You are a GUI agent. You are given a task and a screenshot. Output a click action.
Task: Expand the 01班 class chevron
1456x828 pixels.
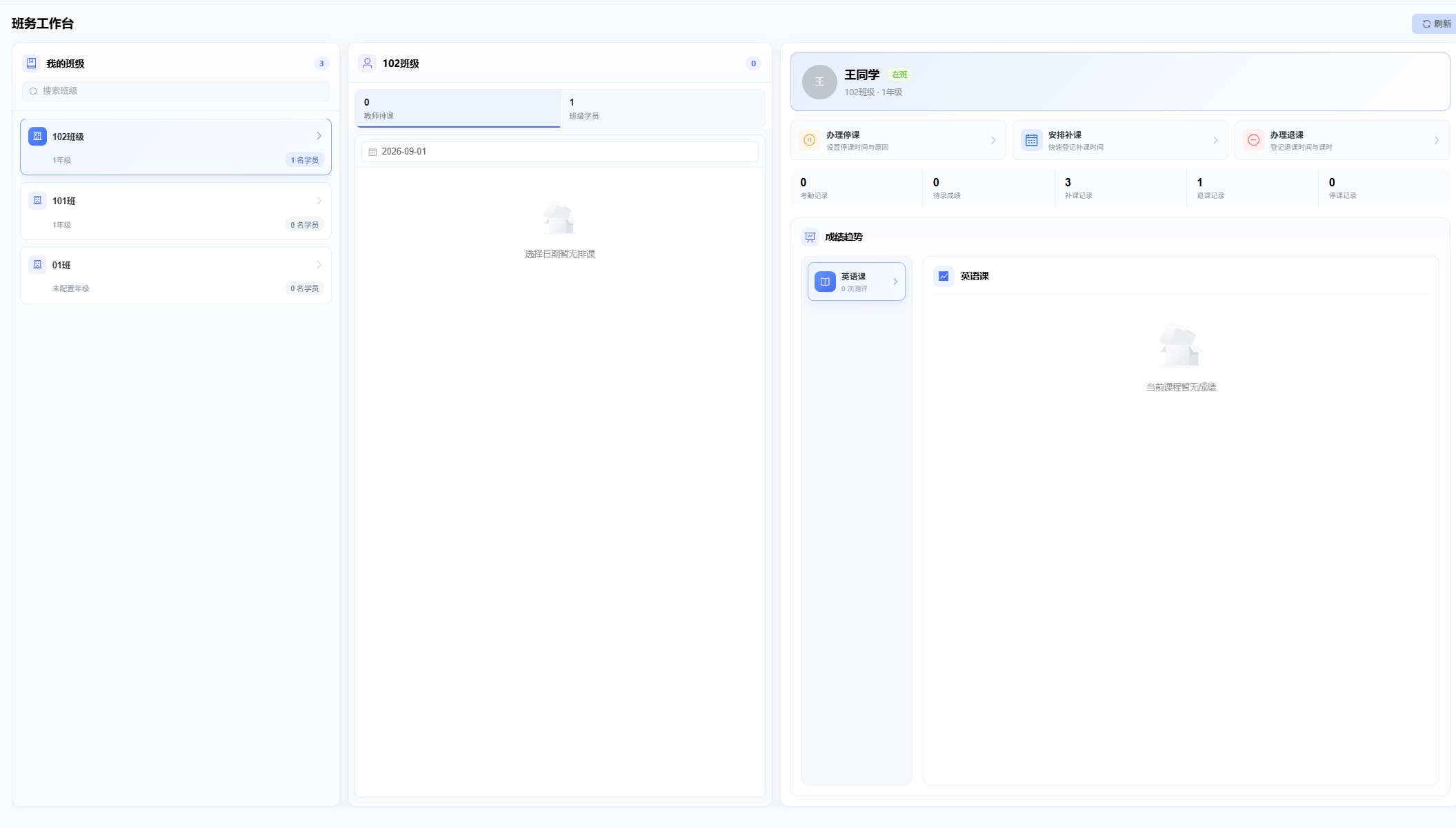pyautogui.click(x=319, y=265)
